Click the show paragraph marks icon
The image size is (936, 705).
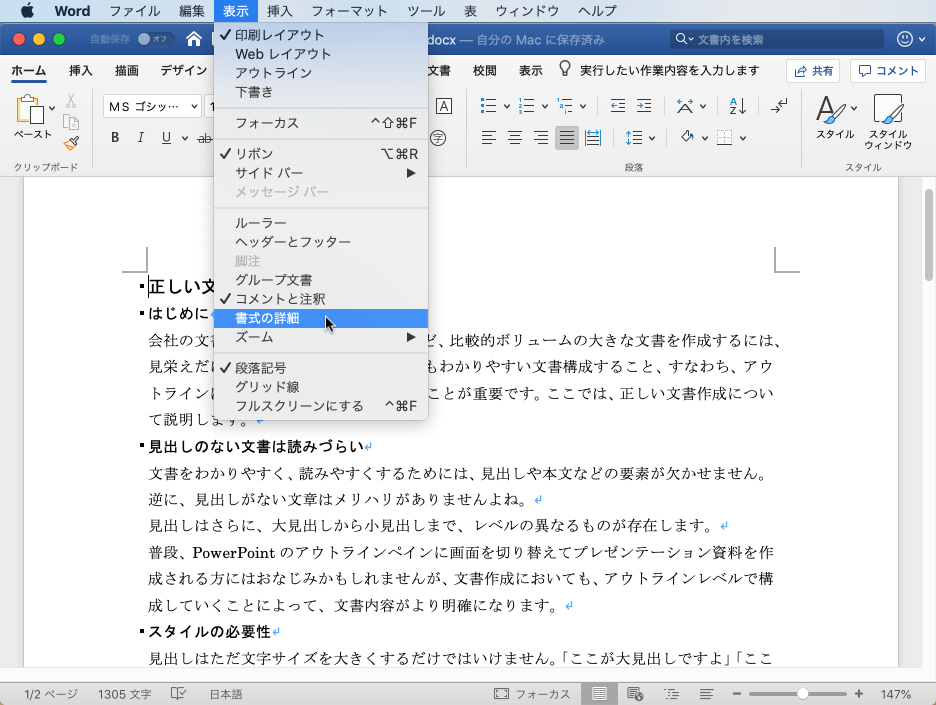[780, 106]
